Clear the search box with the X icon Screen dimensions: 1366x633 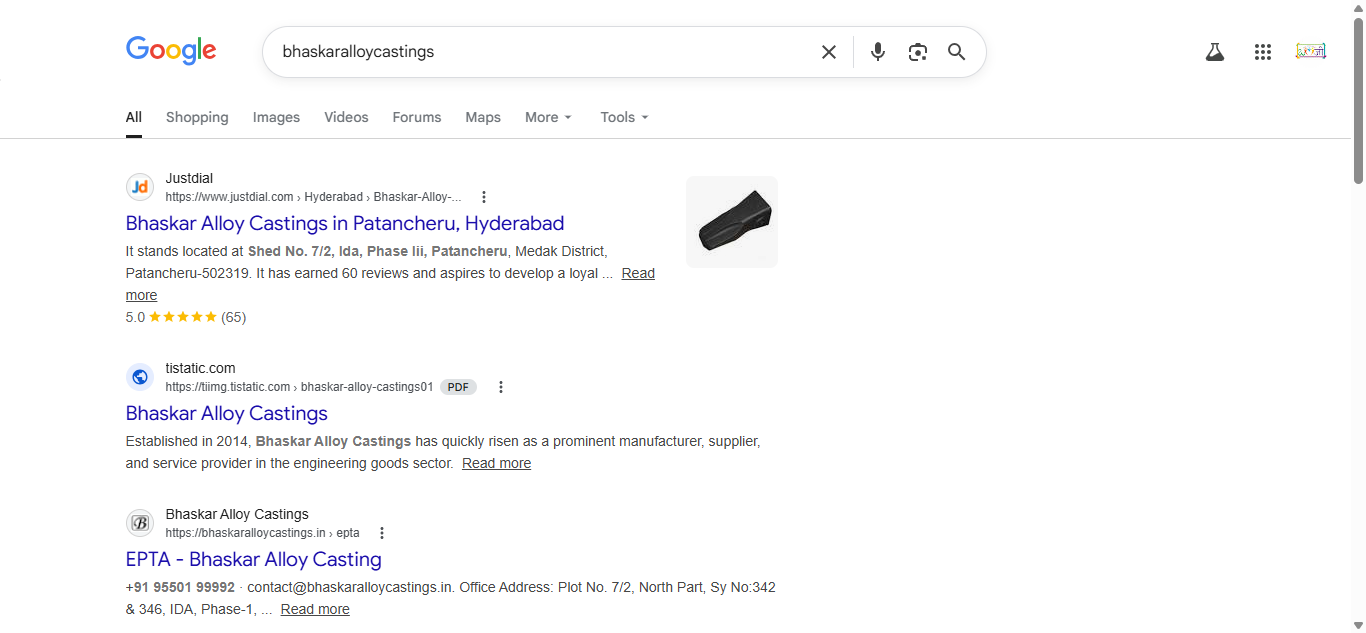click(828, 52)
